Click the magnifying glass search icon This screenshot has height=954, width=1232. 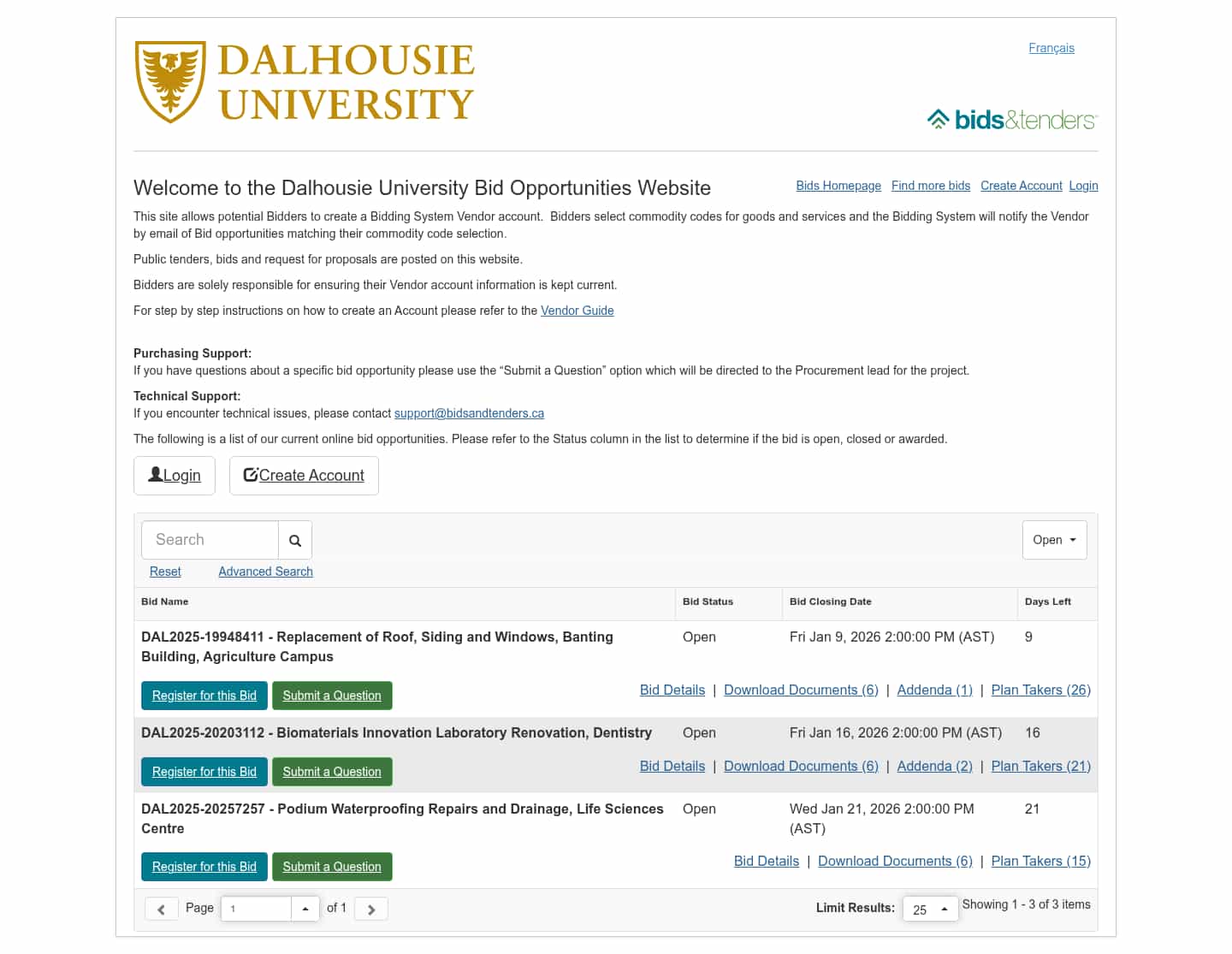[x=295, y=541]
